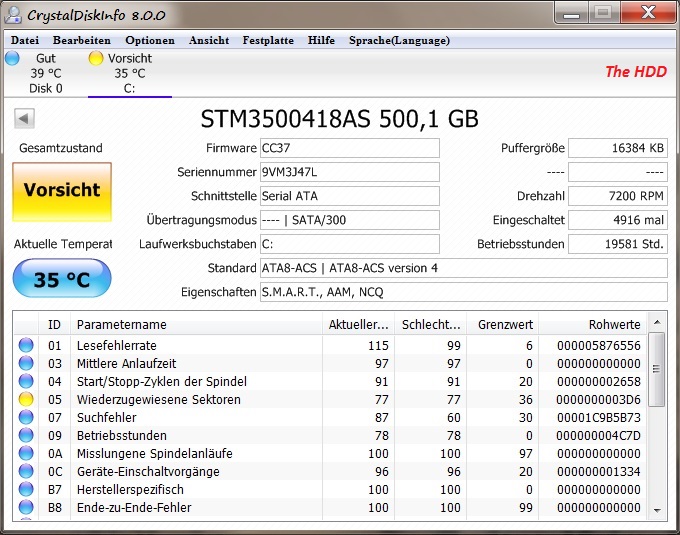
Task: Go to previous disk with left arrow button
Action: (x=24, y=118)
